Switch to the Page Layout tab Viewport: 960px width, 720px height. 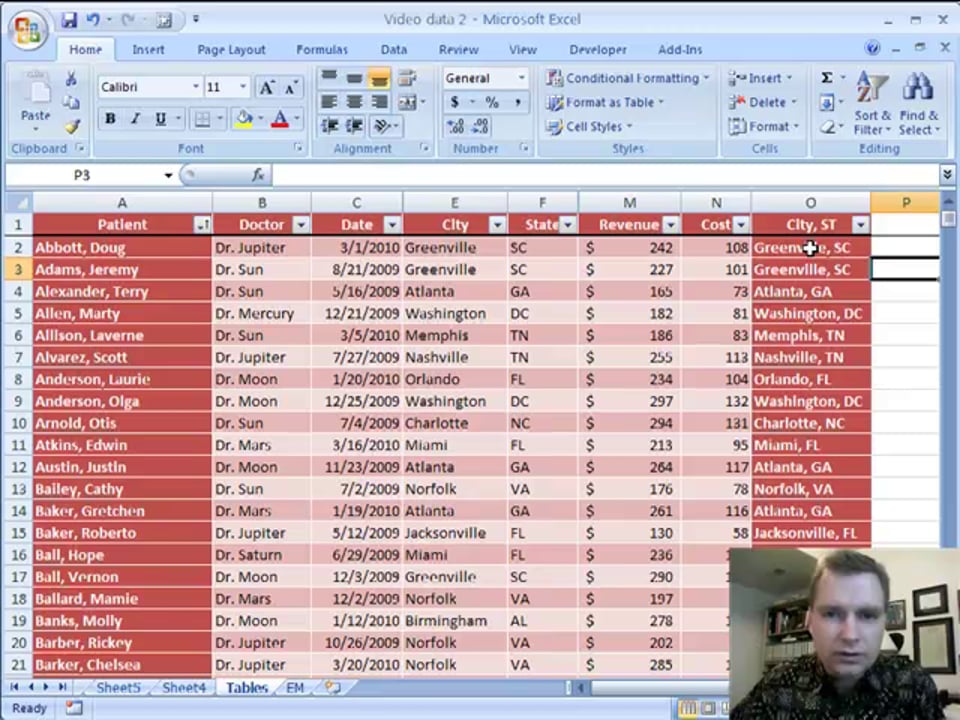[231, 50]
